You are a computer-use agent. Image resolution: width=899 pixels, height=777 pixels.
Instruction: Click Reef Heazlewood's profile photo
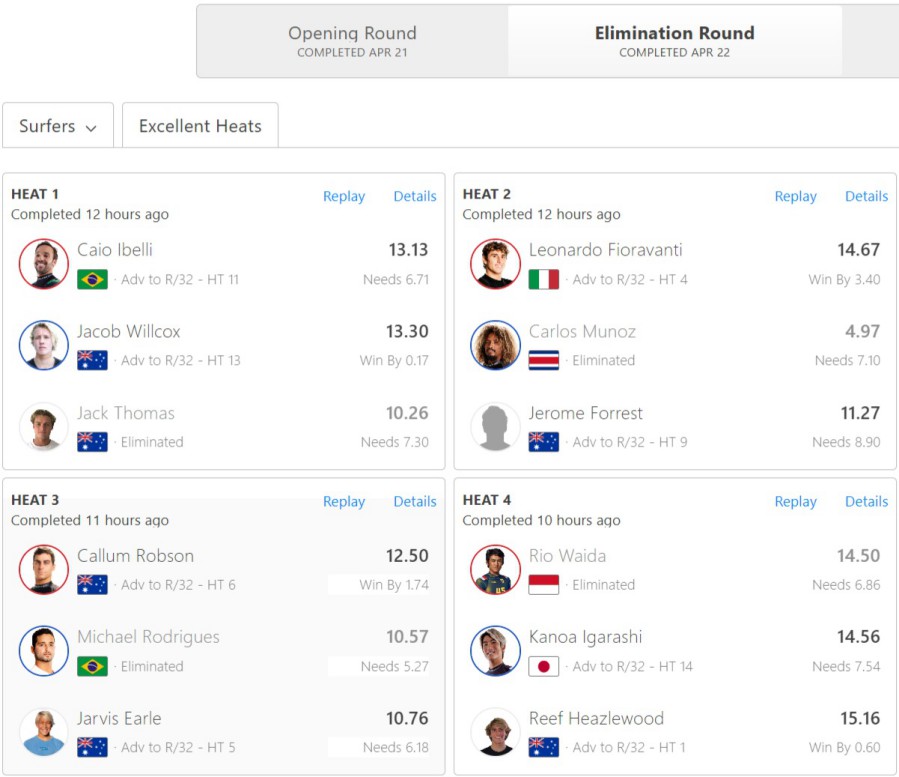(x=495, y=732)
